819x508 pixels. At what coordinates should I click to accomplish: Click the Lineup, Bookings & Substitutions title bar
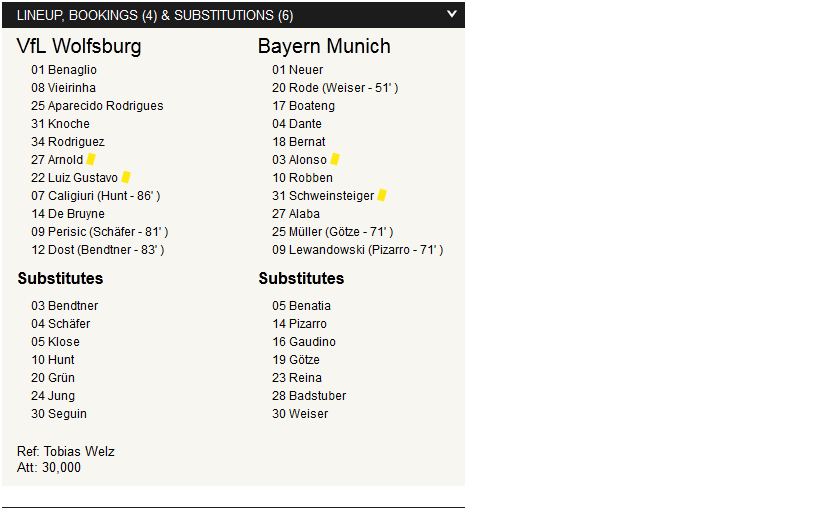click(233, 15)
